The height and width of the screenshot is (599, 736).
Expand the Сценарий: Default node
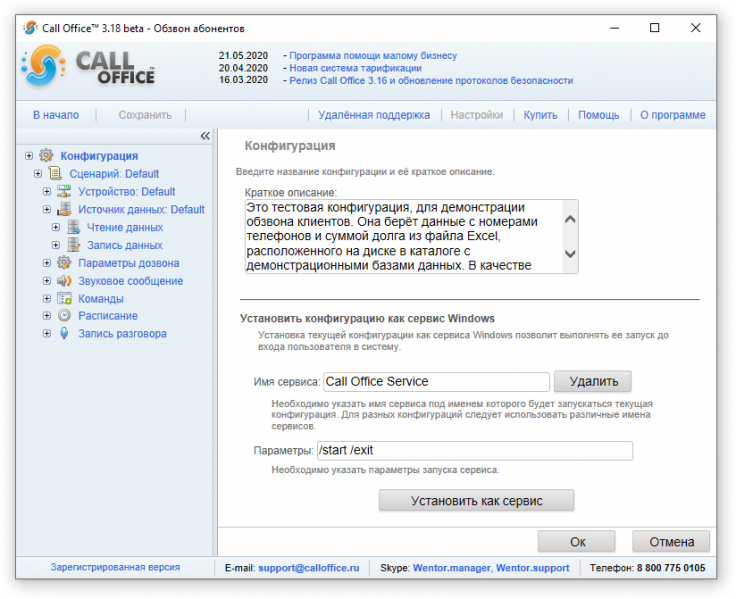pyautogui.click(x=38, y=174)
